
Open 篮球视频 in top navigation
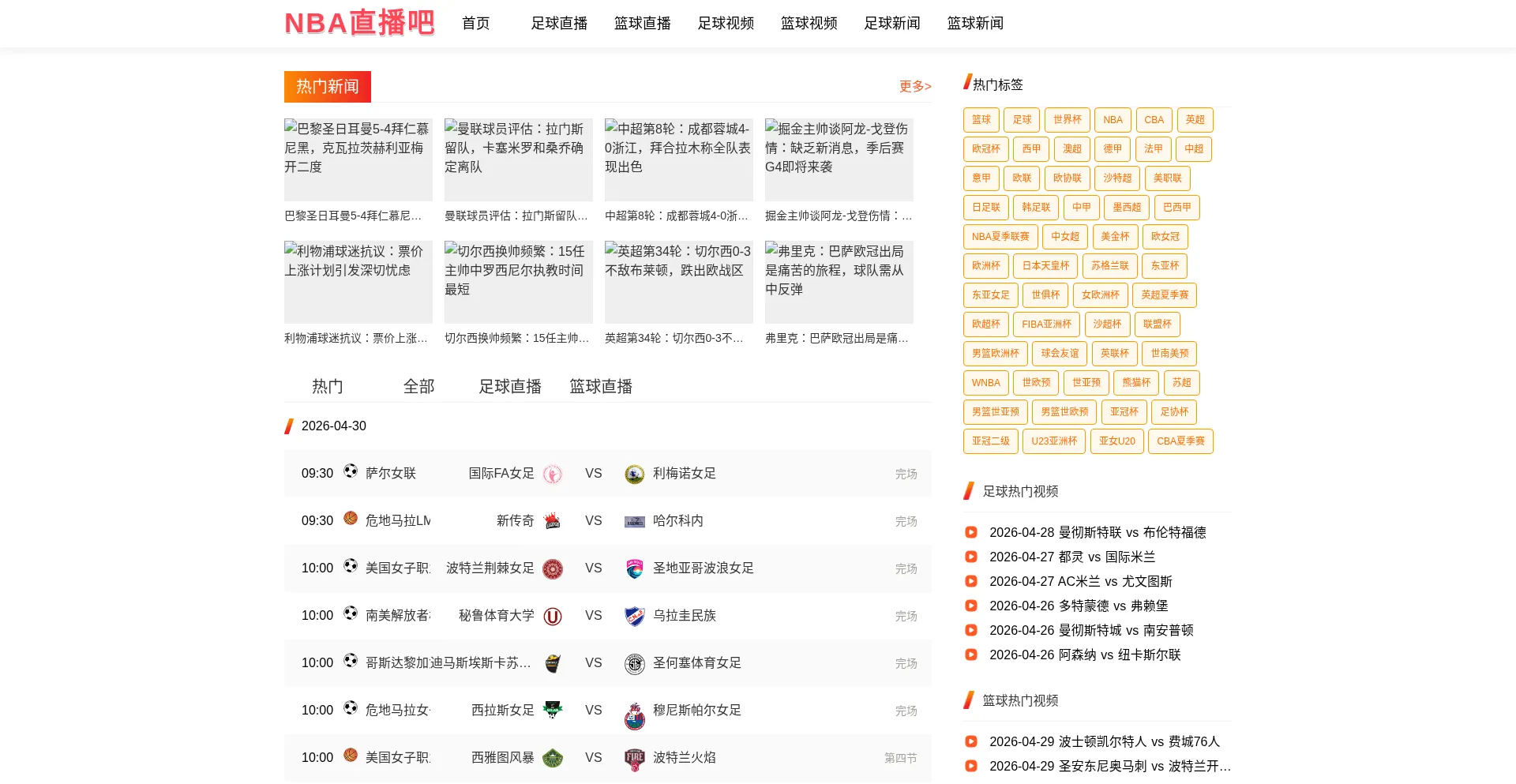809,23
